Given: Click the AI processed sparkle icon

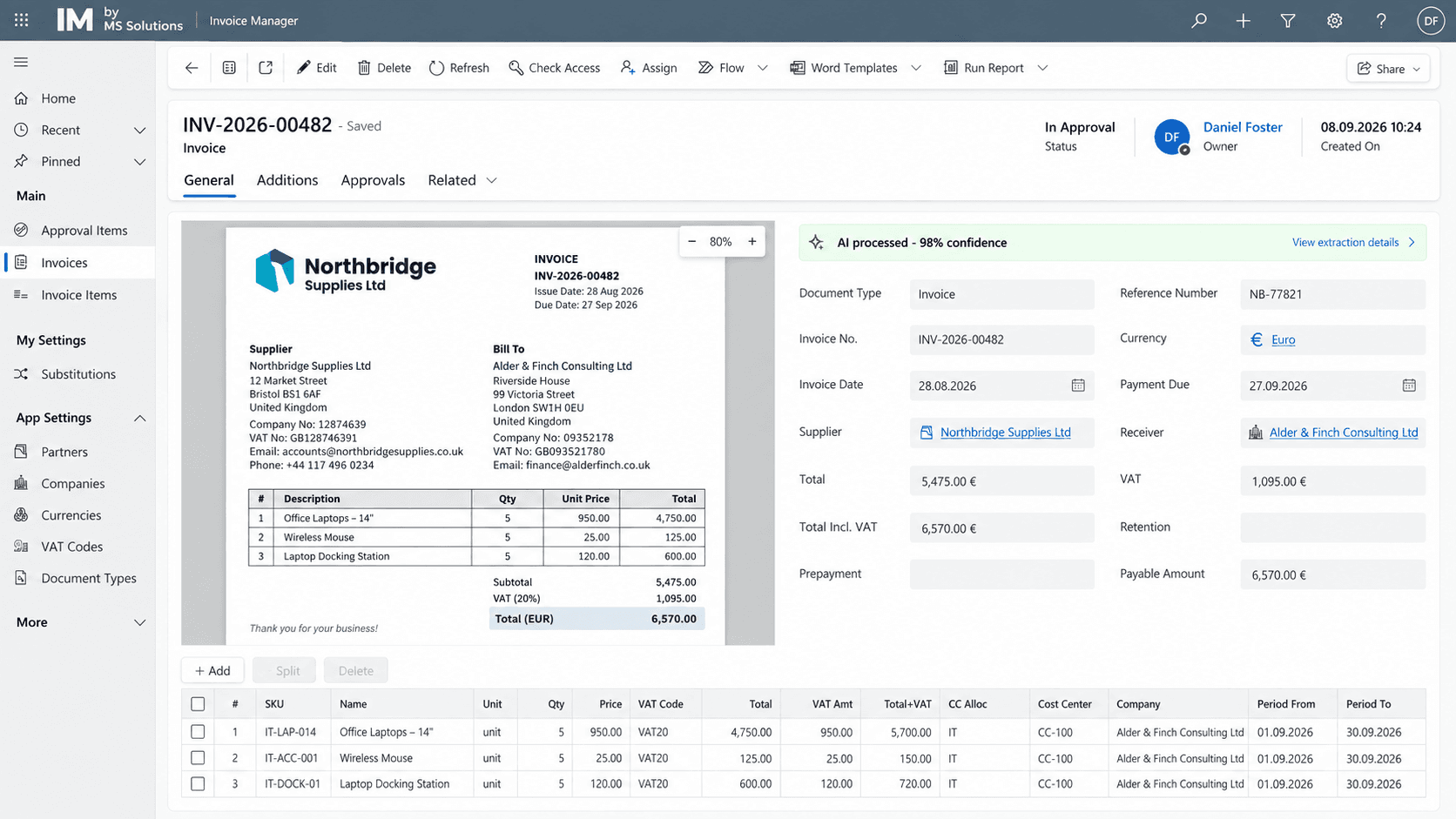Looking at the screenshot, I should pyautogui.click(x=816, y=242).
